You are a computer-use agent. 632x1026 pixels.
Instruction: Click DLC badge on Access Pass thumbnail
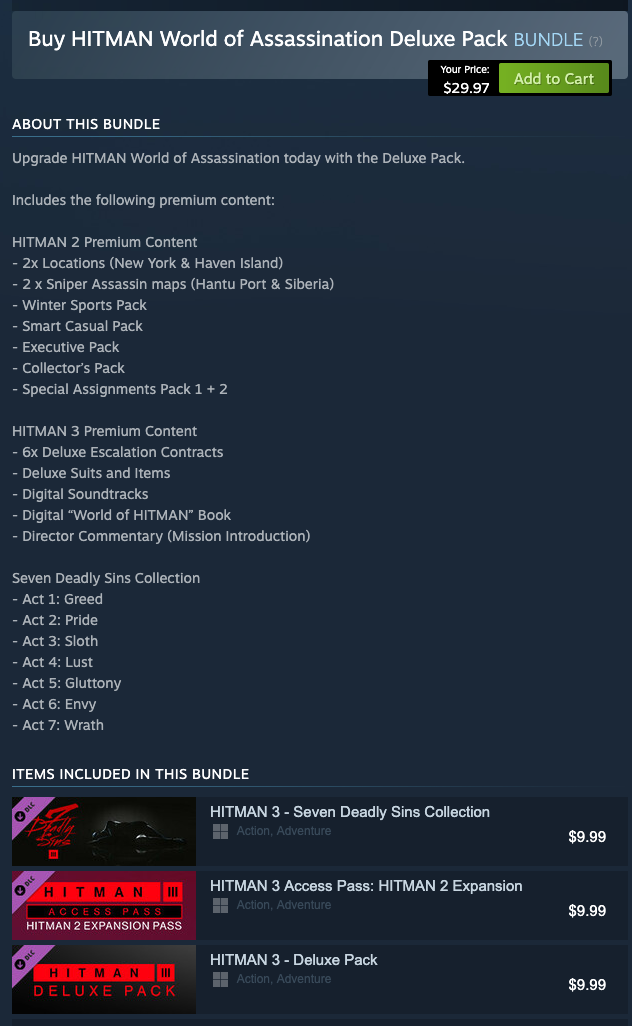(25, 885)
